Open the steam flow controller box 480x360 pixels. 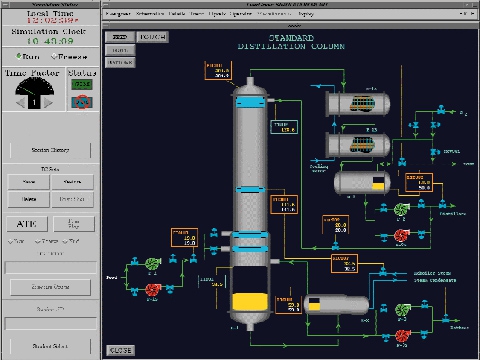pyautogui.click(x=345, y=263)
